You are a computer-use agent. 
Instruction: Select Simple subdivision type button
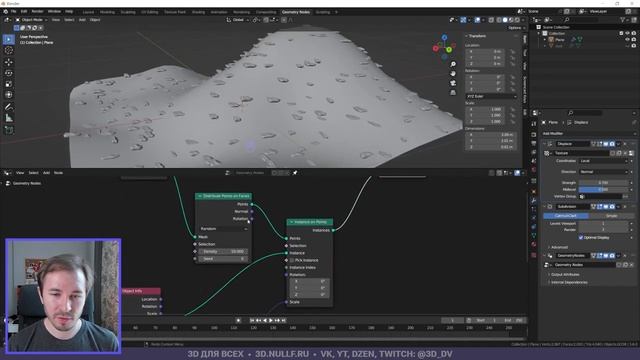pyautogui.click(x=611, y=216)
